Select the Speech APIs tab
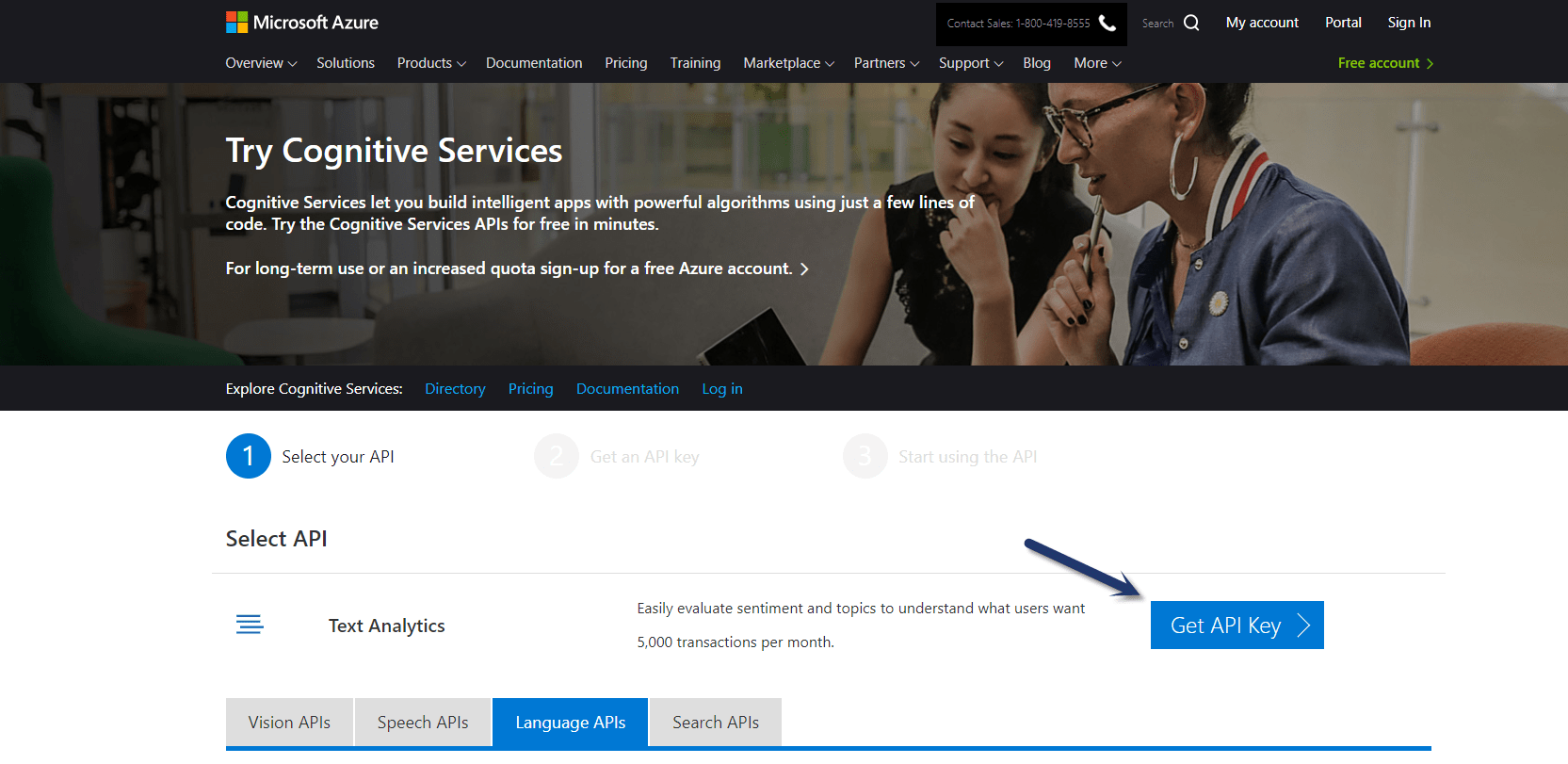 (423, 723)
